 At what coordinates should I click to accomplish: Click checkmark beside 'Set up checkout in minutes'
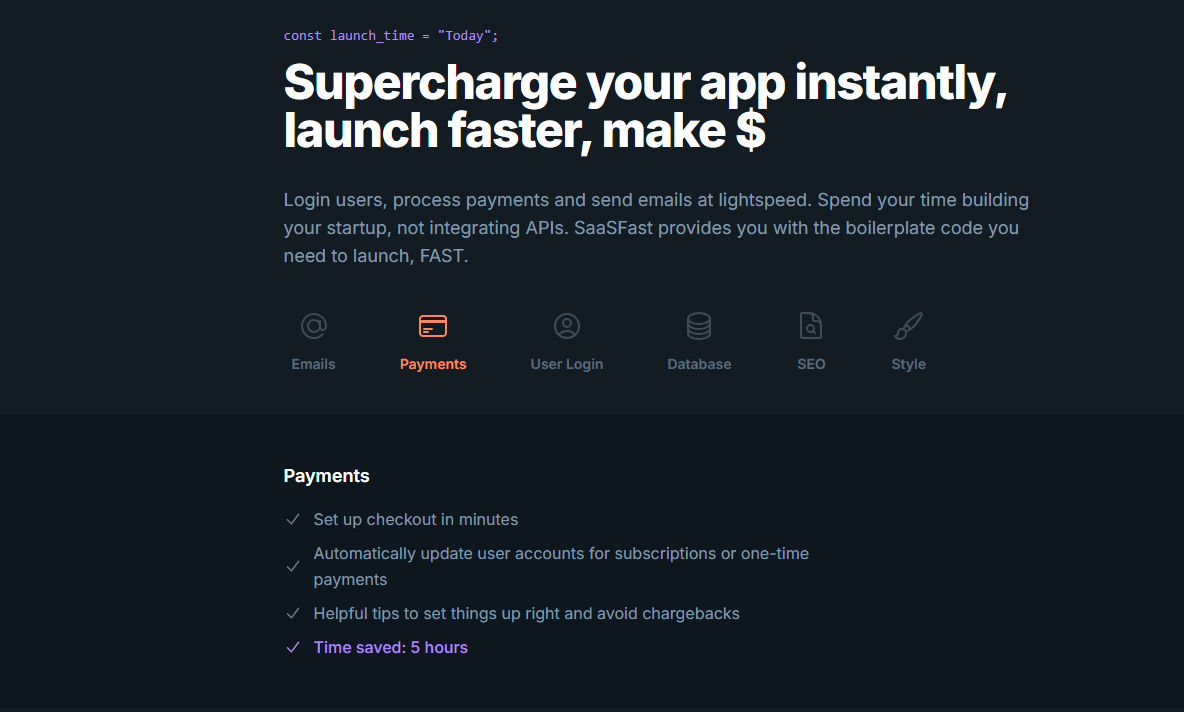[293, 520]
